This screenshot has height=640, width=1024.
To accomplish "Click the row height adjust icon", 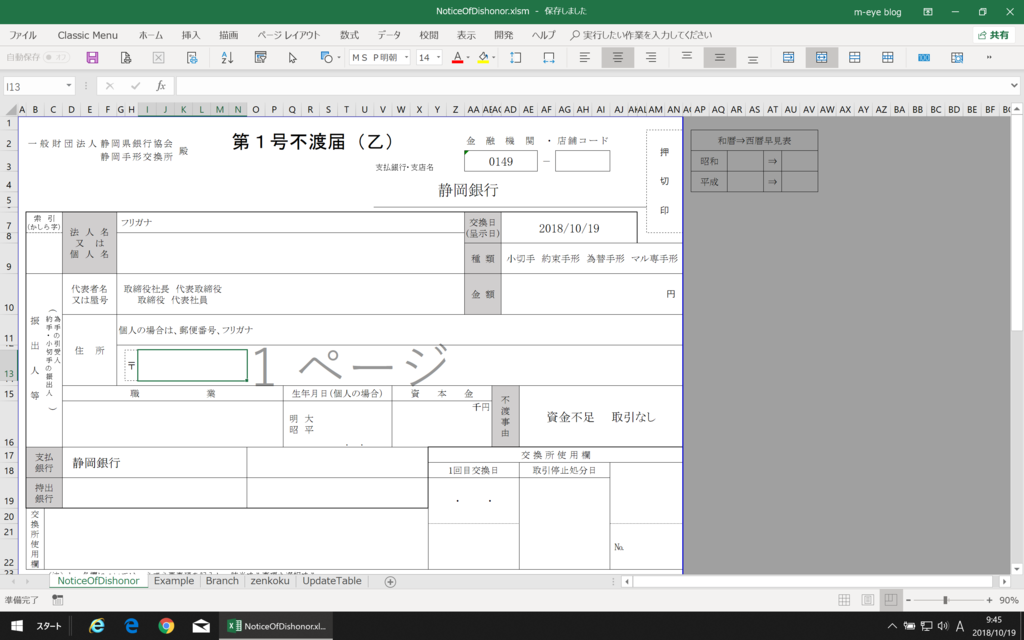I will [x=515, y=57].
